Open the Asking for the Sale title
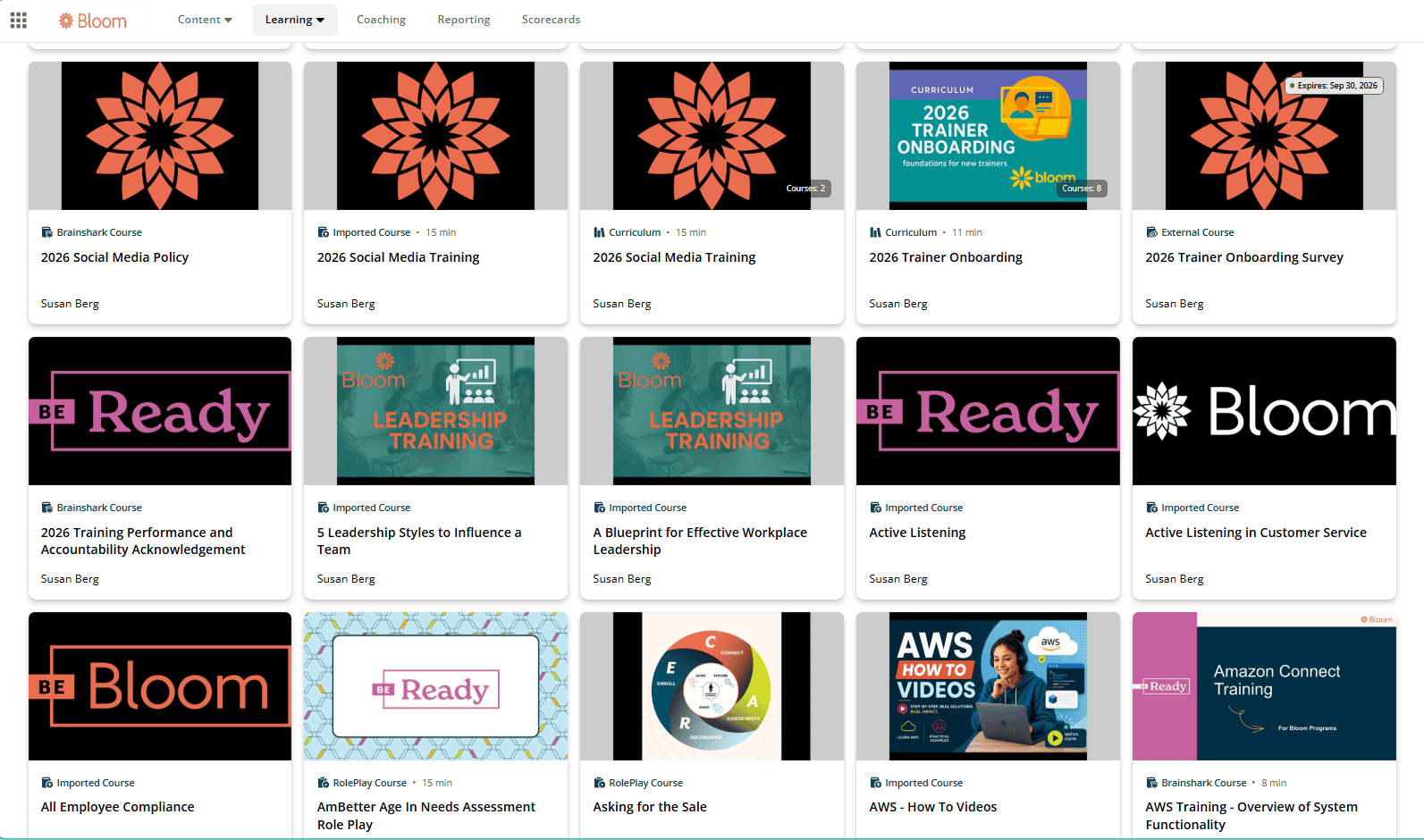Screen dimensions: 1424x840 point(650,807)
